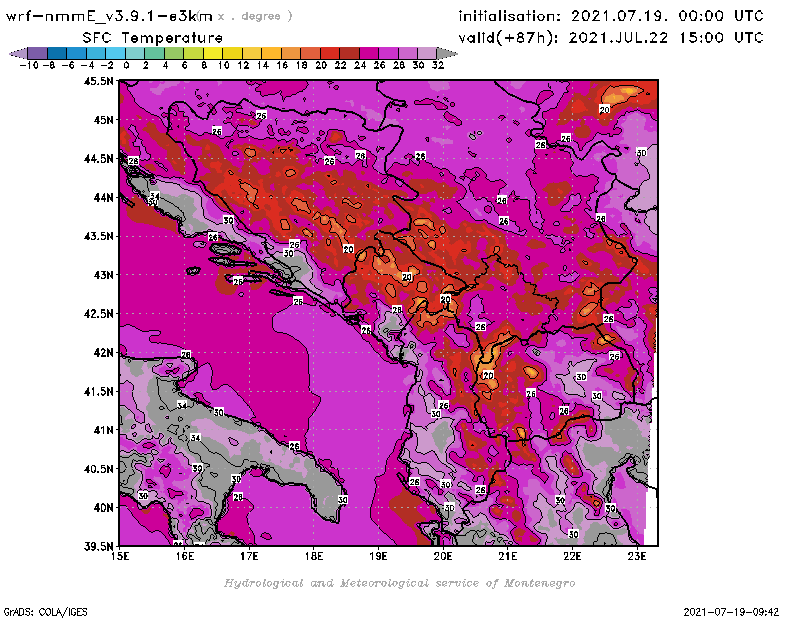Click the '41N' latitude label

[103, 430]
